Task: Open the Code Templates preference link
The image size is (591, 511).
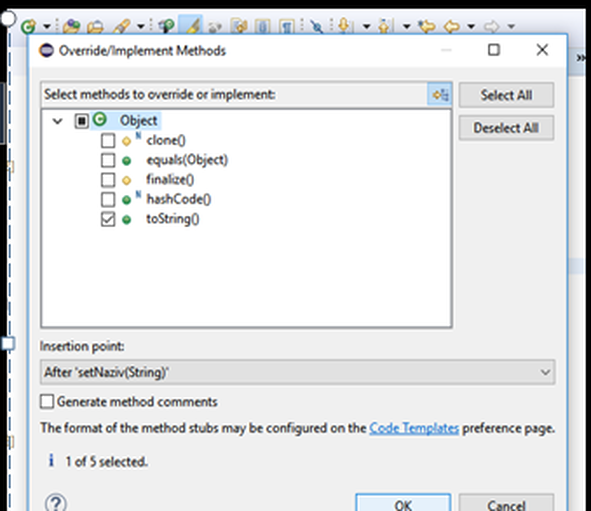Action: (x=414, y=428)
